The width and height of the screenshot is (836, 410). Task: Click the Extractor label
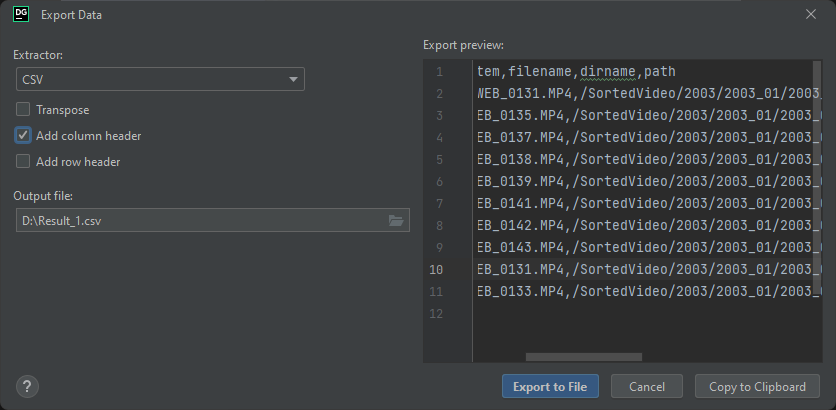(x=38, y=55)
